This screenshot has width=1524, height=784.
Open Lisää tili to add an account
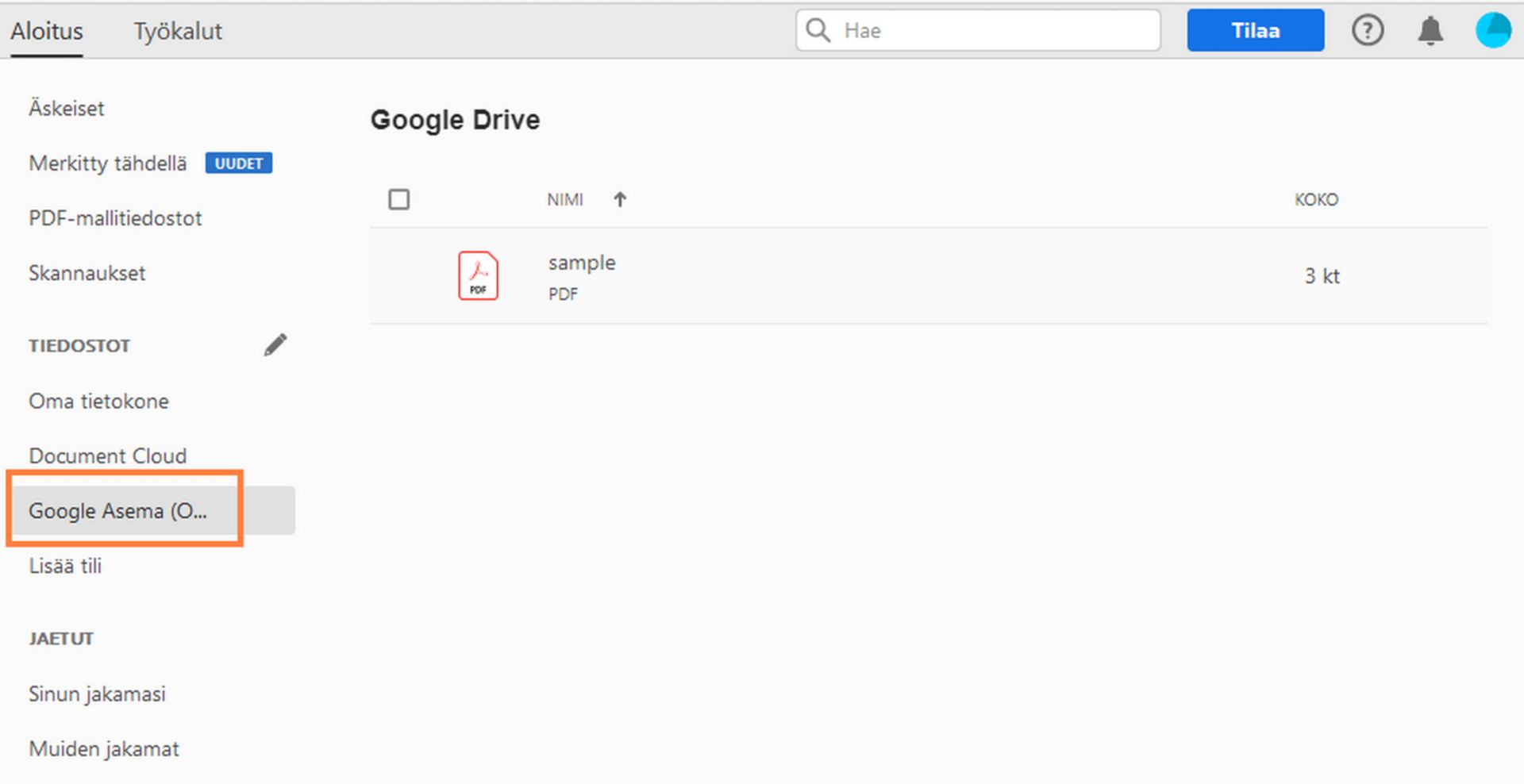click(x=65, y=565)
